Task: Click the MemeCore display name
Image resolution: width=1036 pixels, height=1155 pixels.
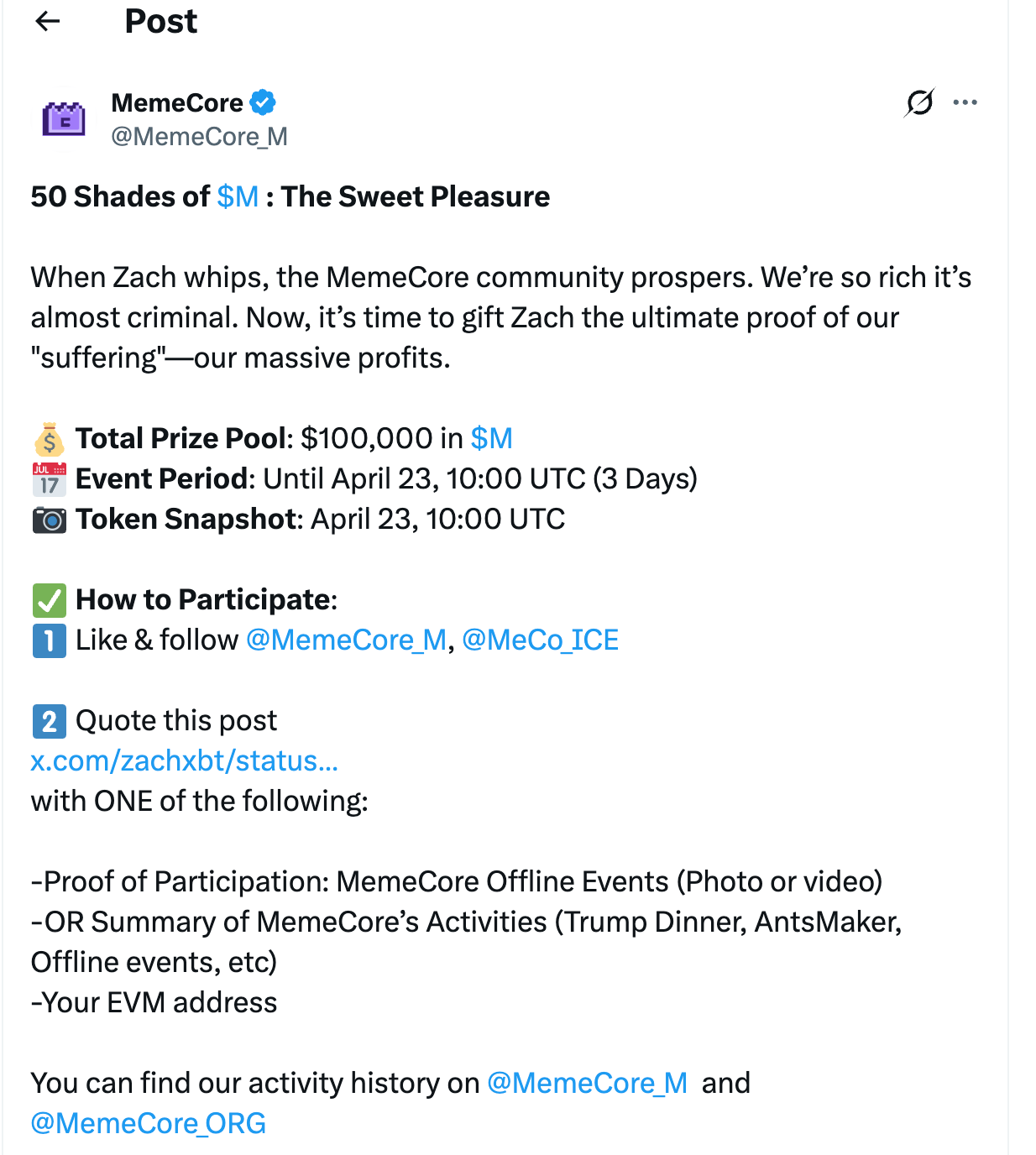Action: (x=177, y=102)
